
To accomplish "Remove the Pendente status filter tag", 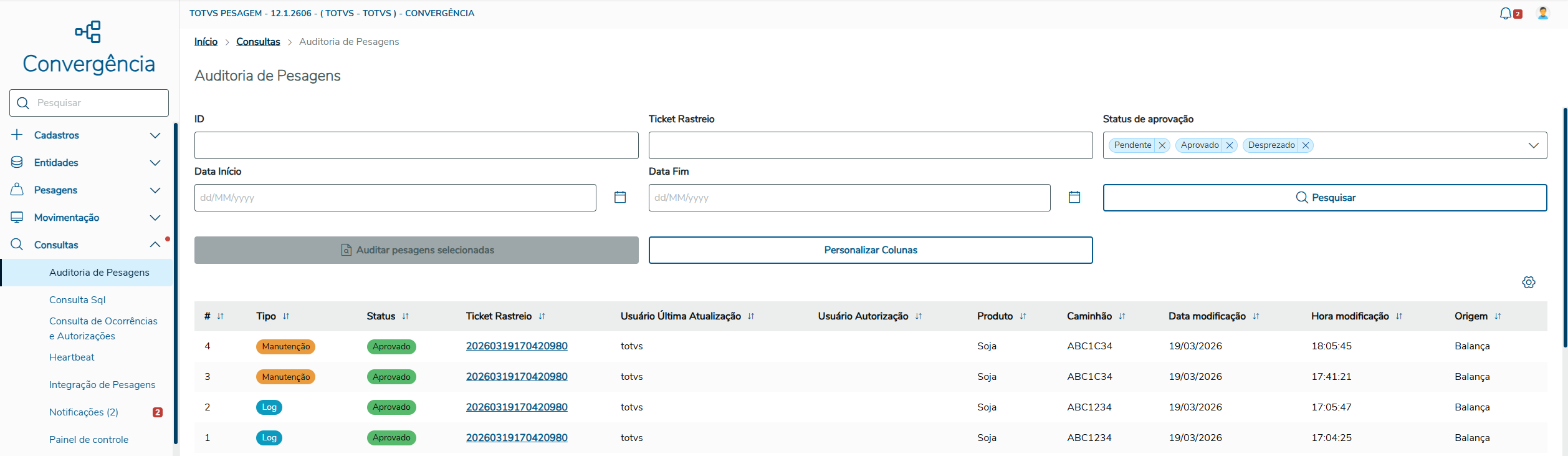I will coord(1162,145).
